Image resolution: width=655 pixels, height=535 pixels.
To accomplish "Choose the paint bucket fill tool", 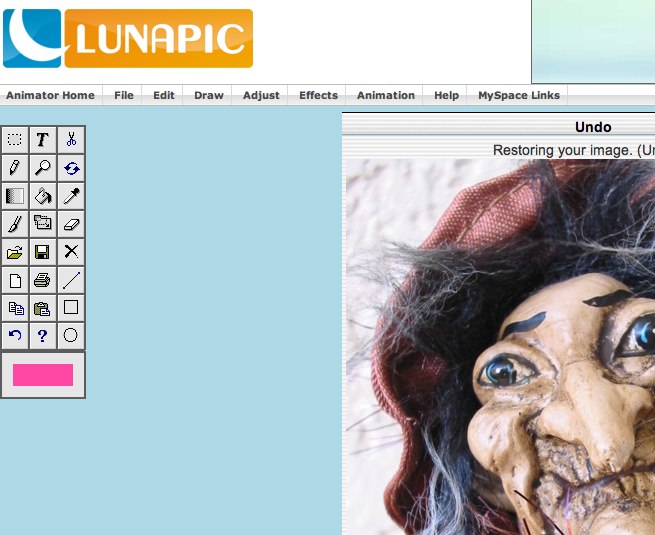I will (x=43, y=196).
